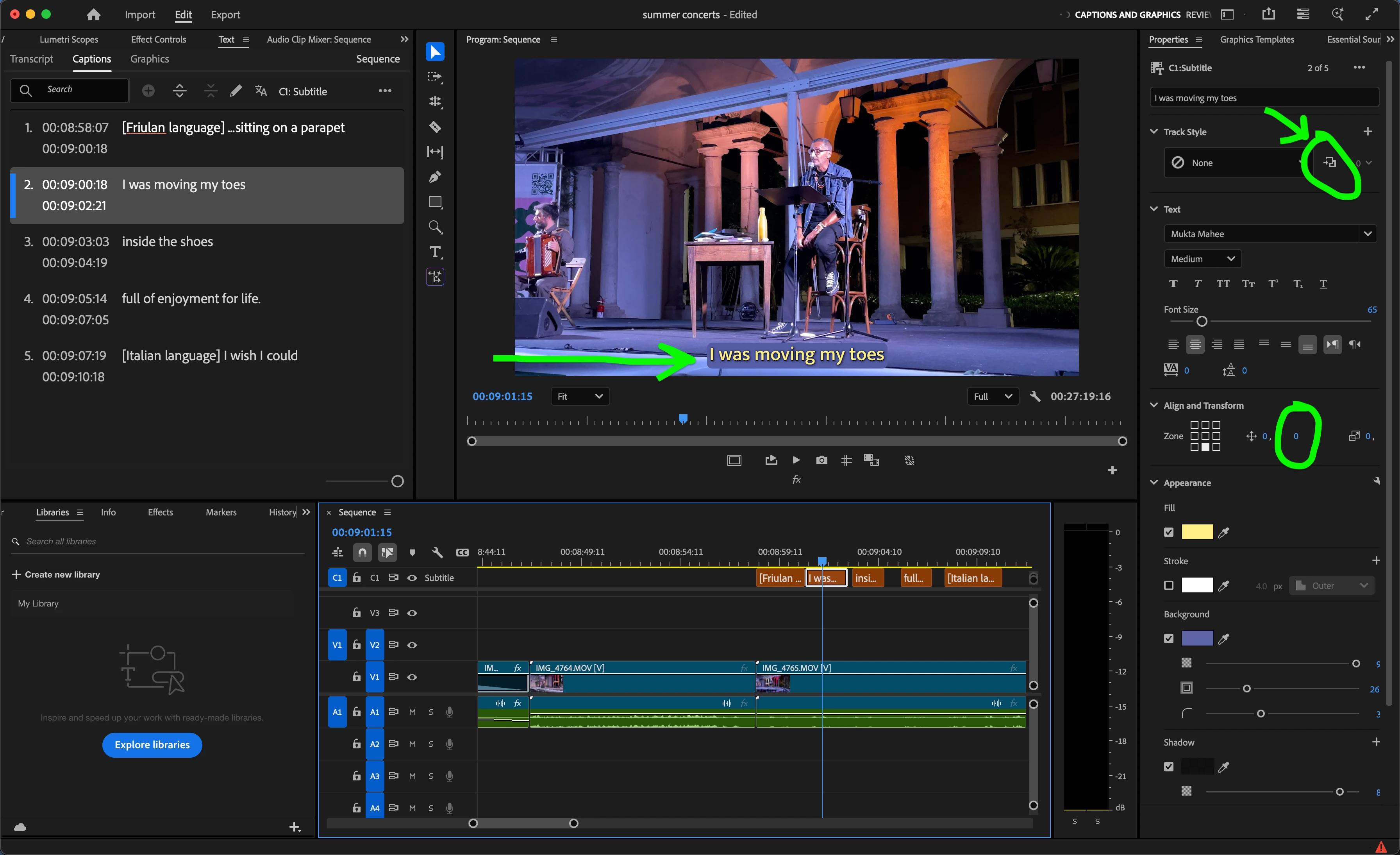Select caption 'inside the shoes'
This screenshot has width=1400, height=855.
167,241
